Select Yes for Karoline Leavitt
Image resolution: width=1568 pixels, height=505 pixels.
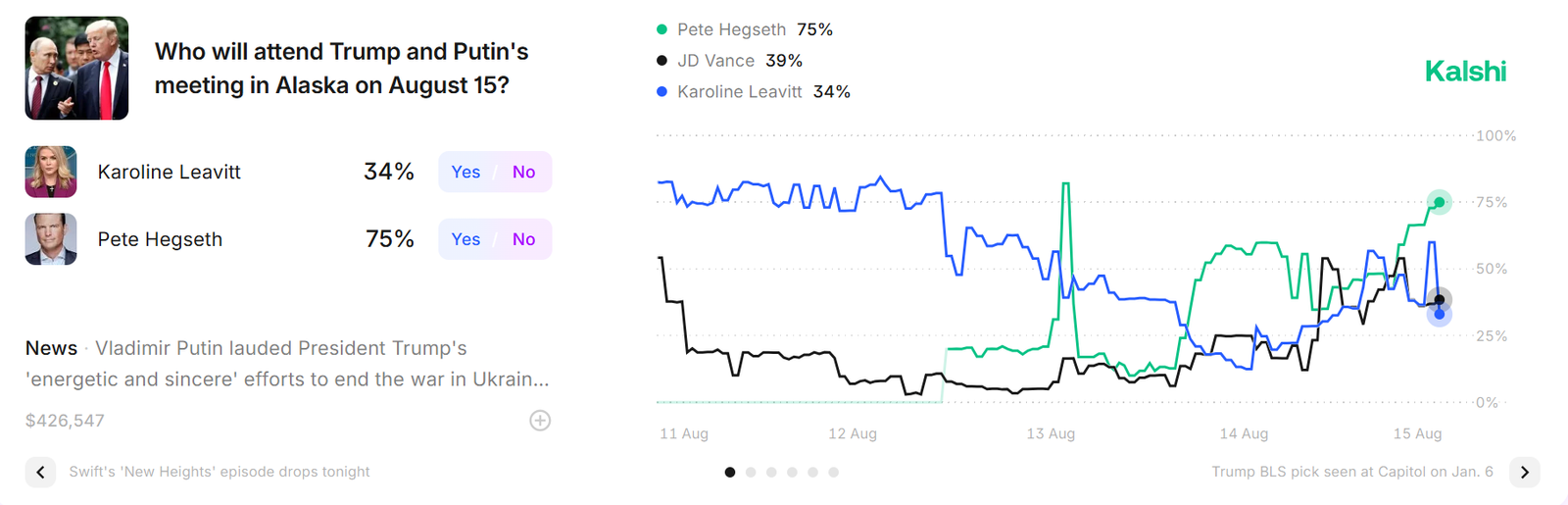tap(465, 173)
